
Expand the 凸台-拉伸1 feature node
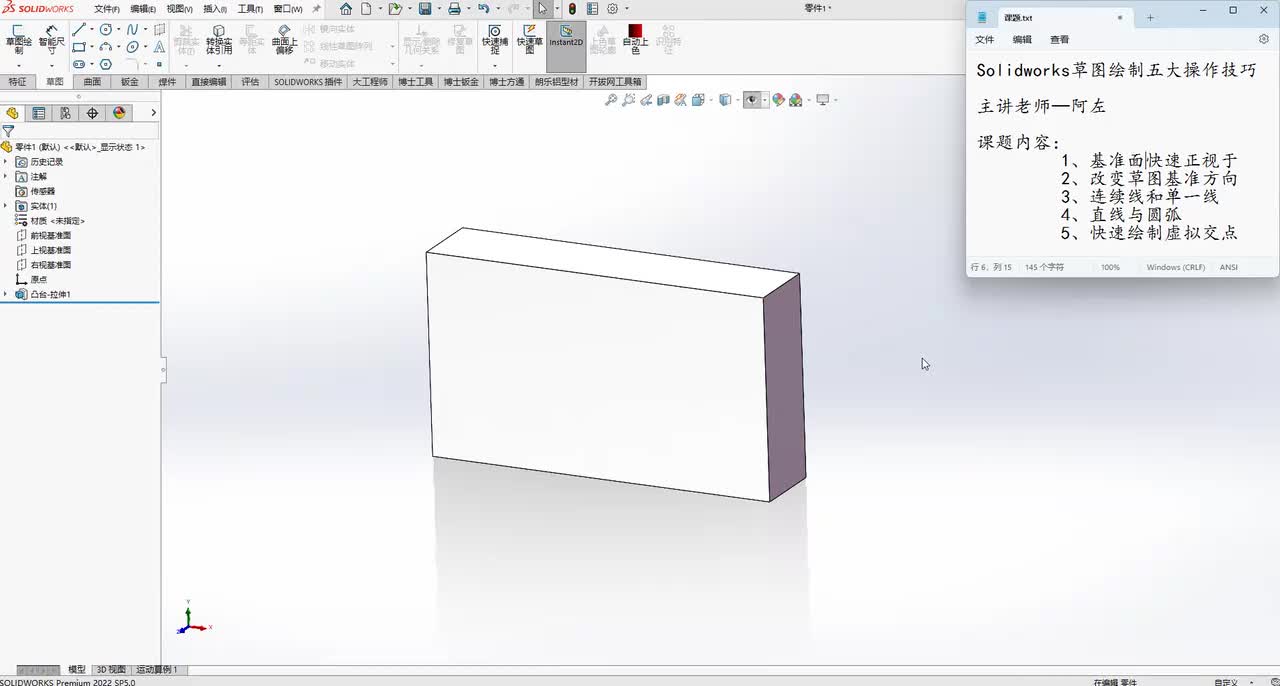[x=5, y=294]
